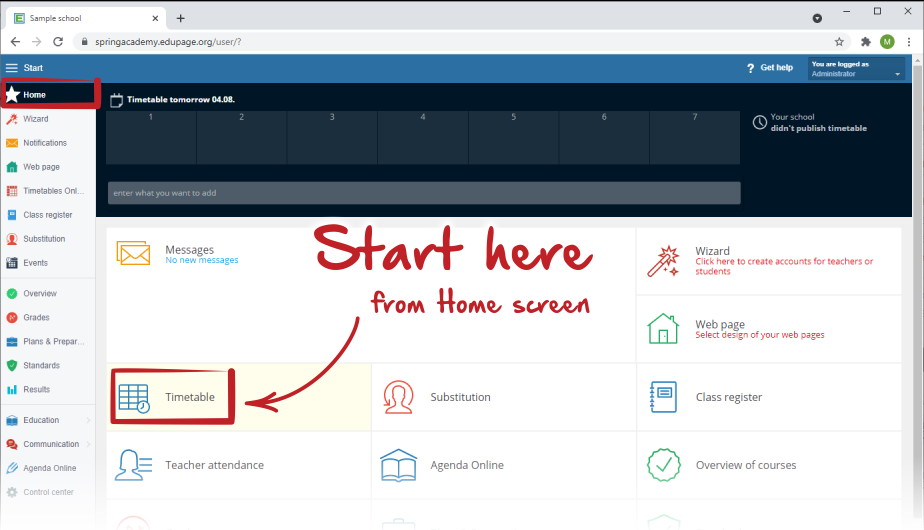
Task: Click the create accounts for teachers link
Action: [784, 266]
